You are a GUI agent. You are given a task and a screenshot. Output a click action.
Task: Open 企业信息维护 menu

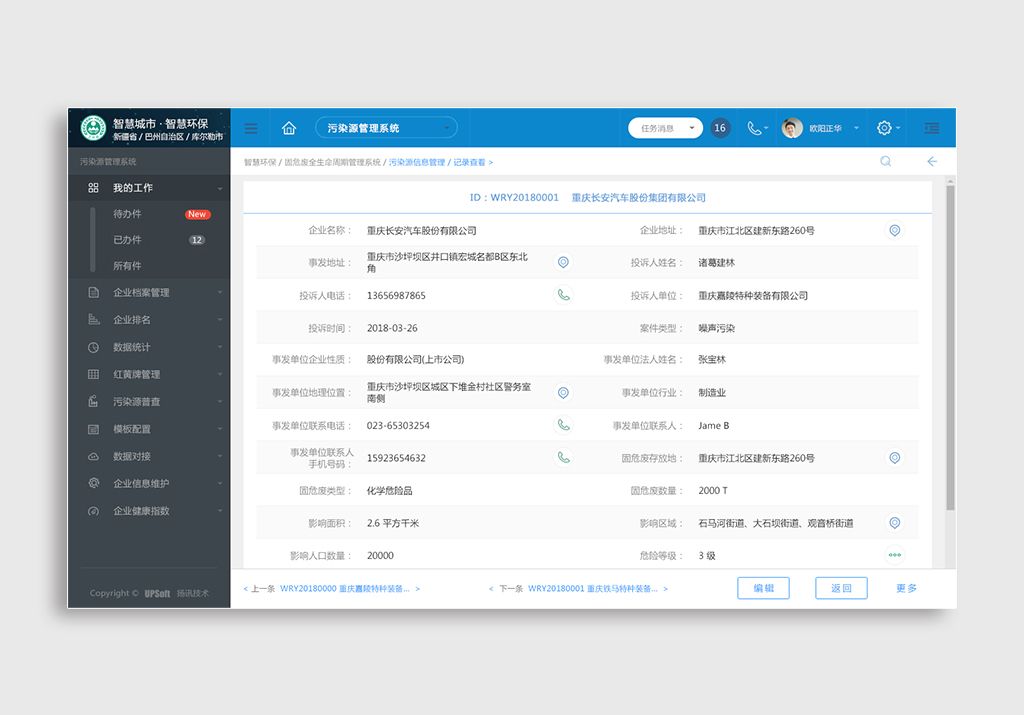point(149,484)
